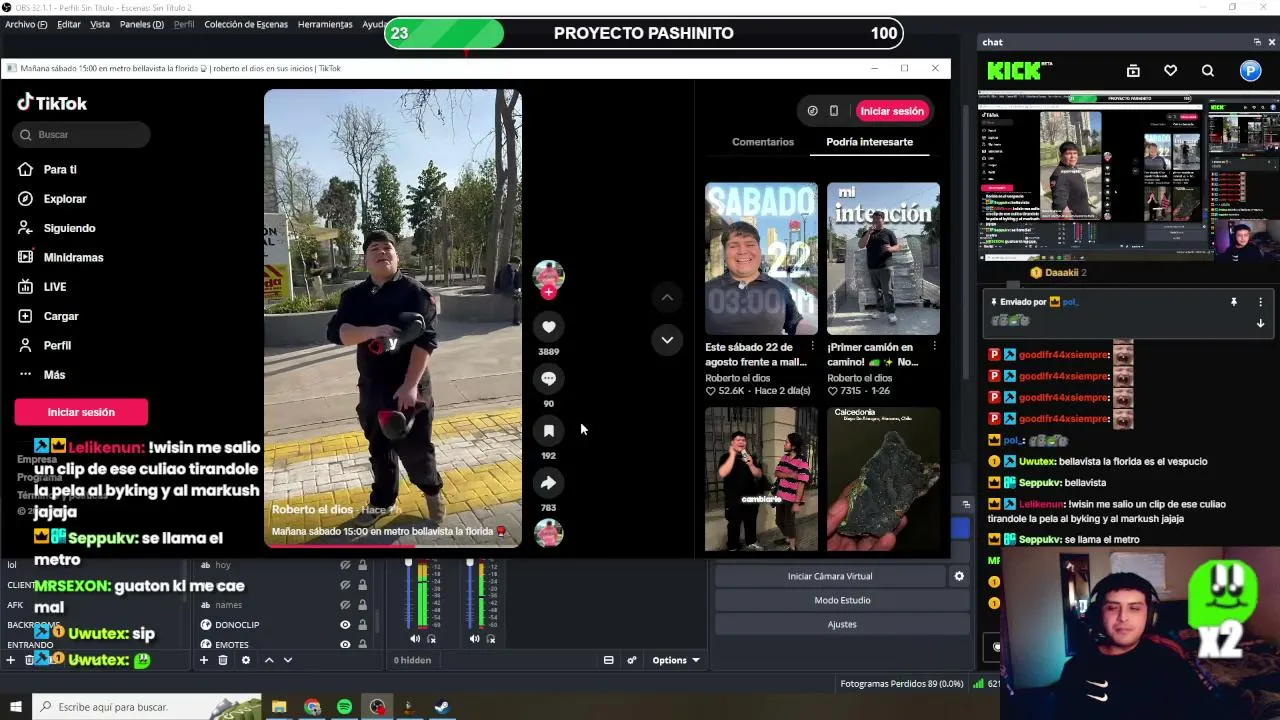The height and width of the screenshot is (720, 1280).
Task: Unpin the pinned chat message
Action: point(1233,302)
